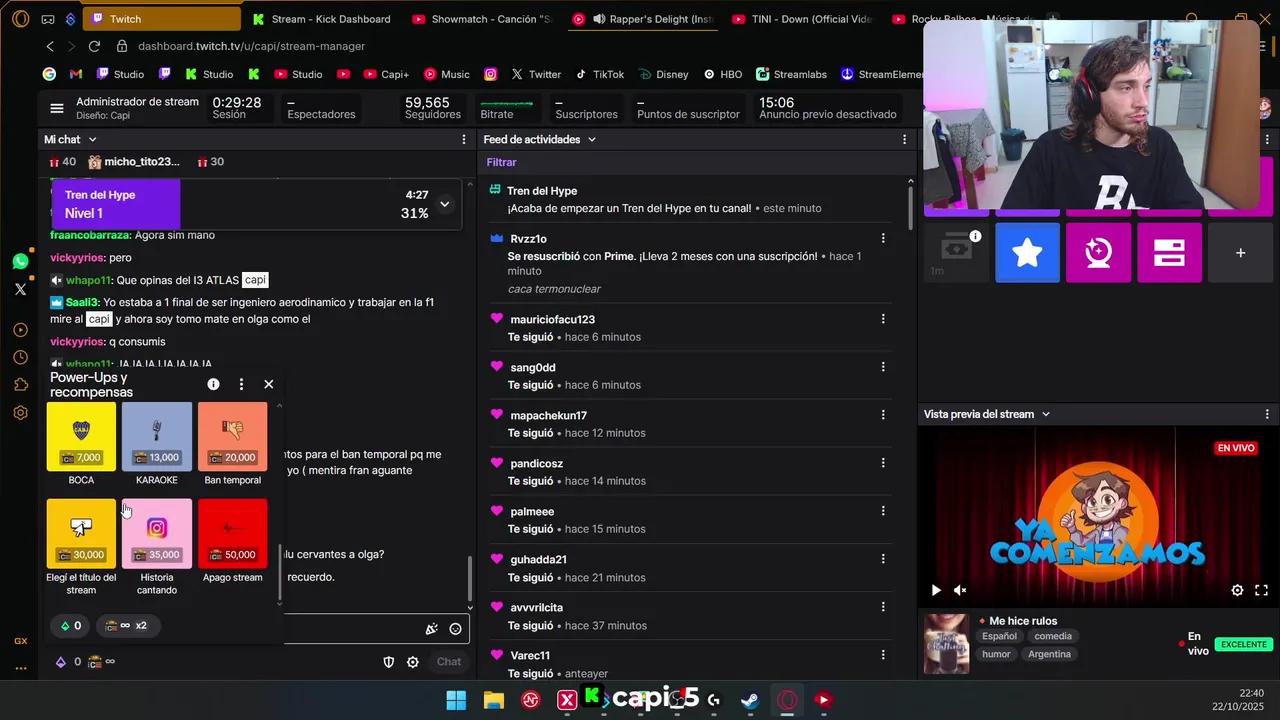Open the Stream Manager hamburger menu
1280x720 pixels.
click(57, 108)
